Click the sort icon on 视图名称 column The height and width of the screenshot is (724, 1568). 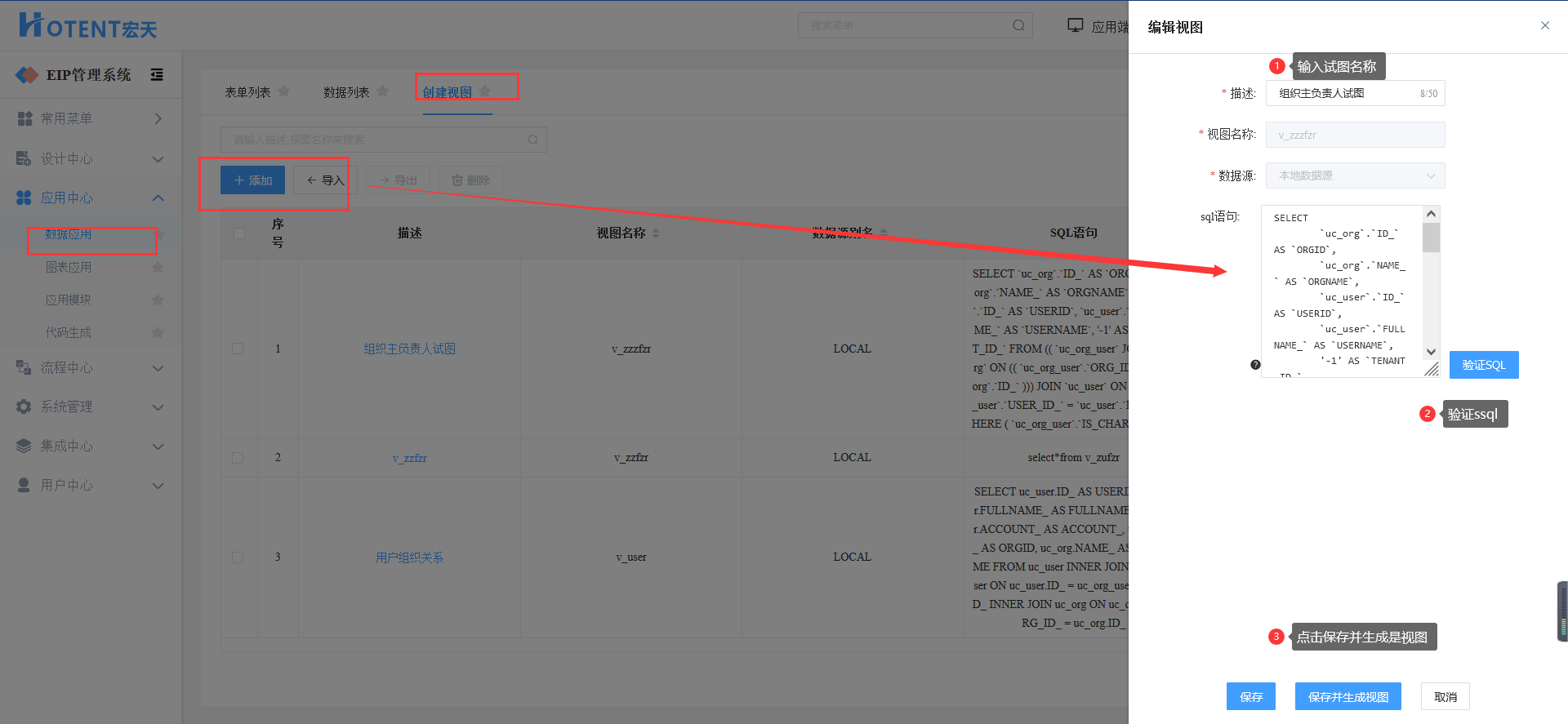pos(656,233)
